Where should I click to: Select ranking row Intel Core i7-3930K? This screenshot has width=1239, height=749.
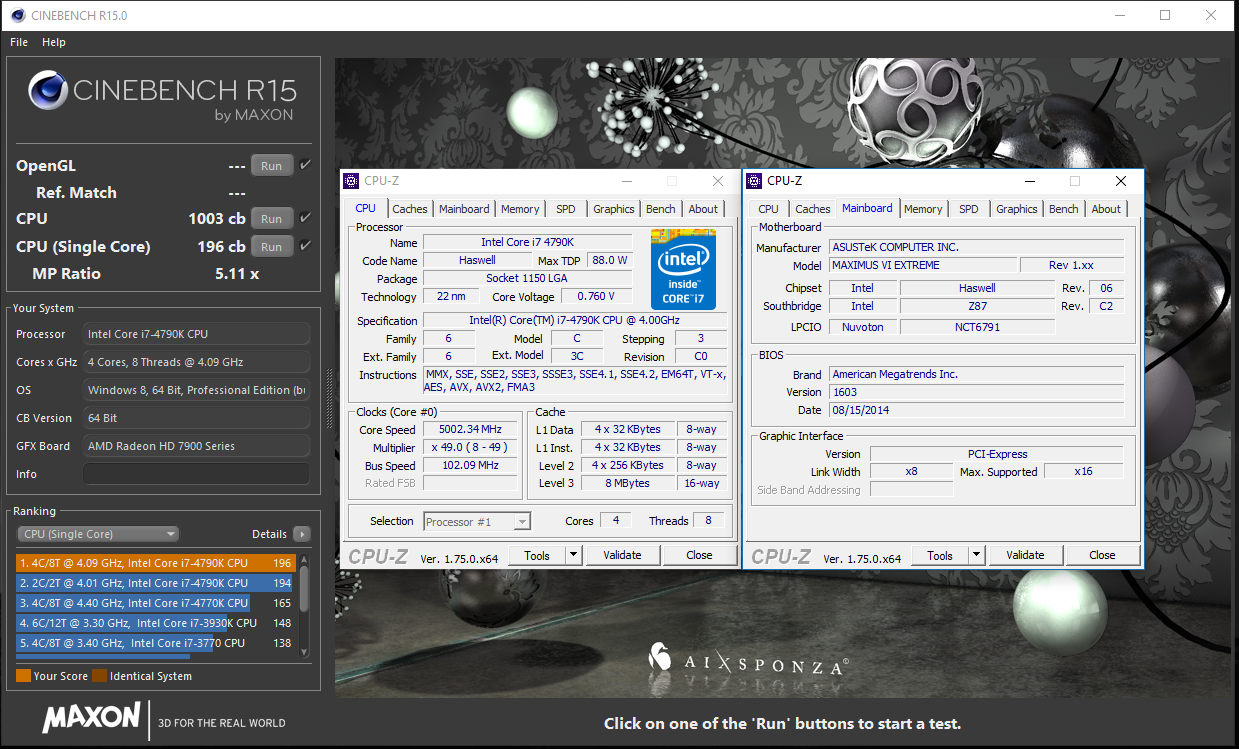tap(155, 623)
